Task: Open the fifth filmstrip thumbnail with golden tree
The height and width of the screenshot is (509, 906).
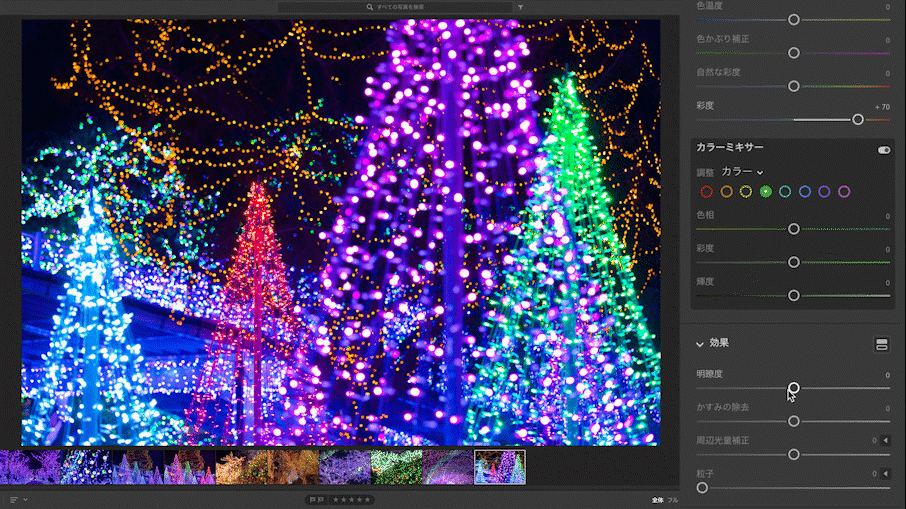Action: click(242, 467)
